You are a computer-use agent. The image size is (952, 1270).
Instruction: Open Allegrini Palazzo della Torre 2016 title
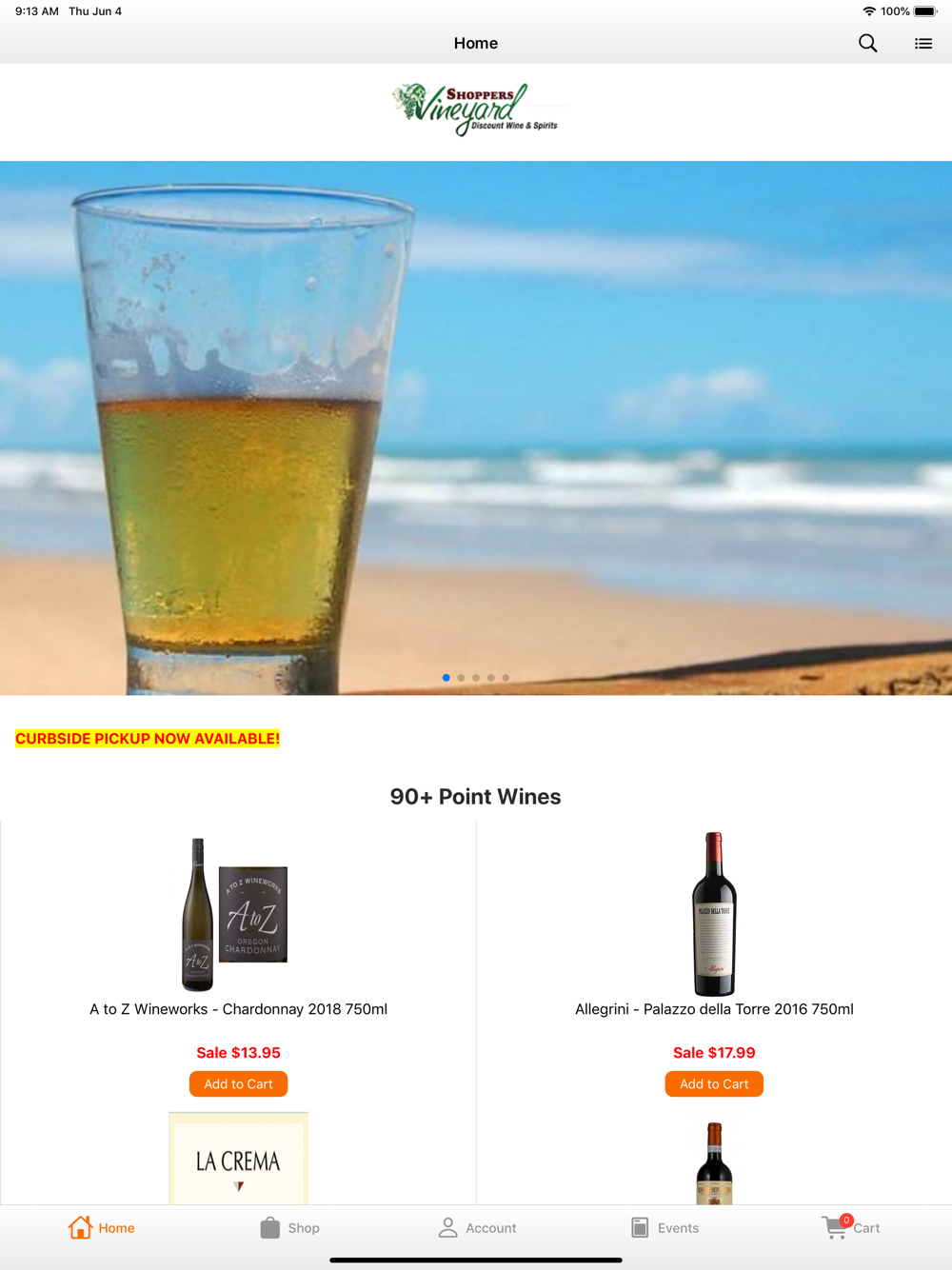714,1009
